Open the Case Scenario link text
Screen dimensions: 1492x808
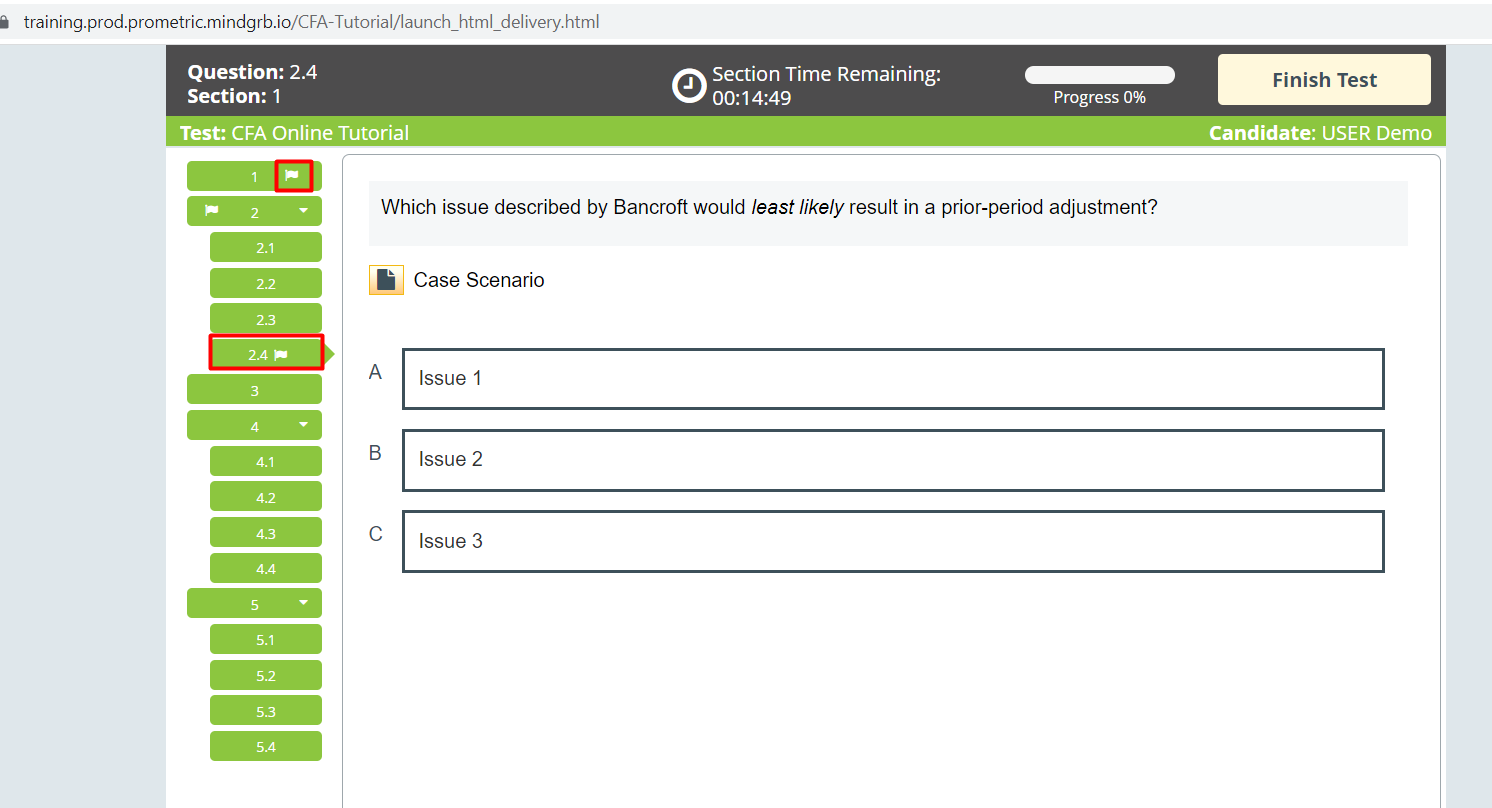(479, 280)
